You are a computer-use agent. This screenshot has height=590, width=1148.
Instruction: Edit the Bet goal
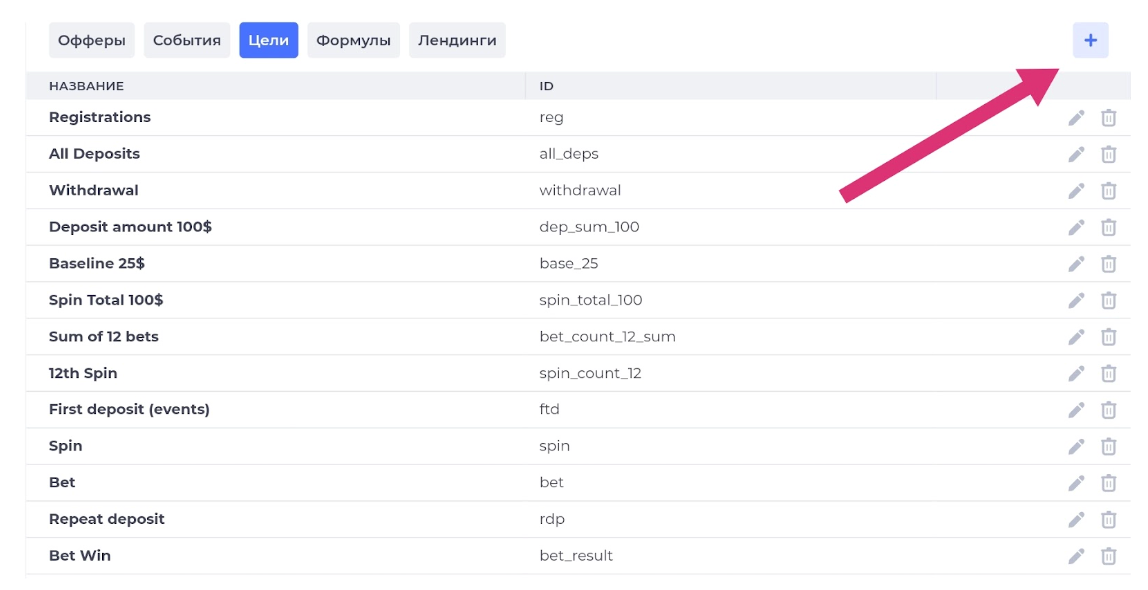click(1076, 483)
